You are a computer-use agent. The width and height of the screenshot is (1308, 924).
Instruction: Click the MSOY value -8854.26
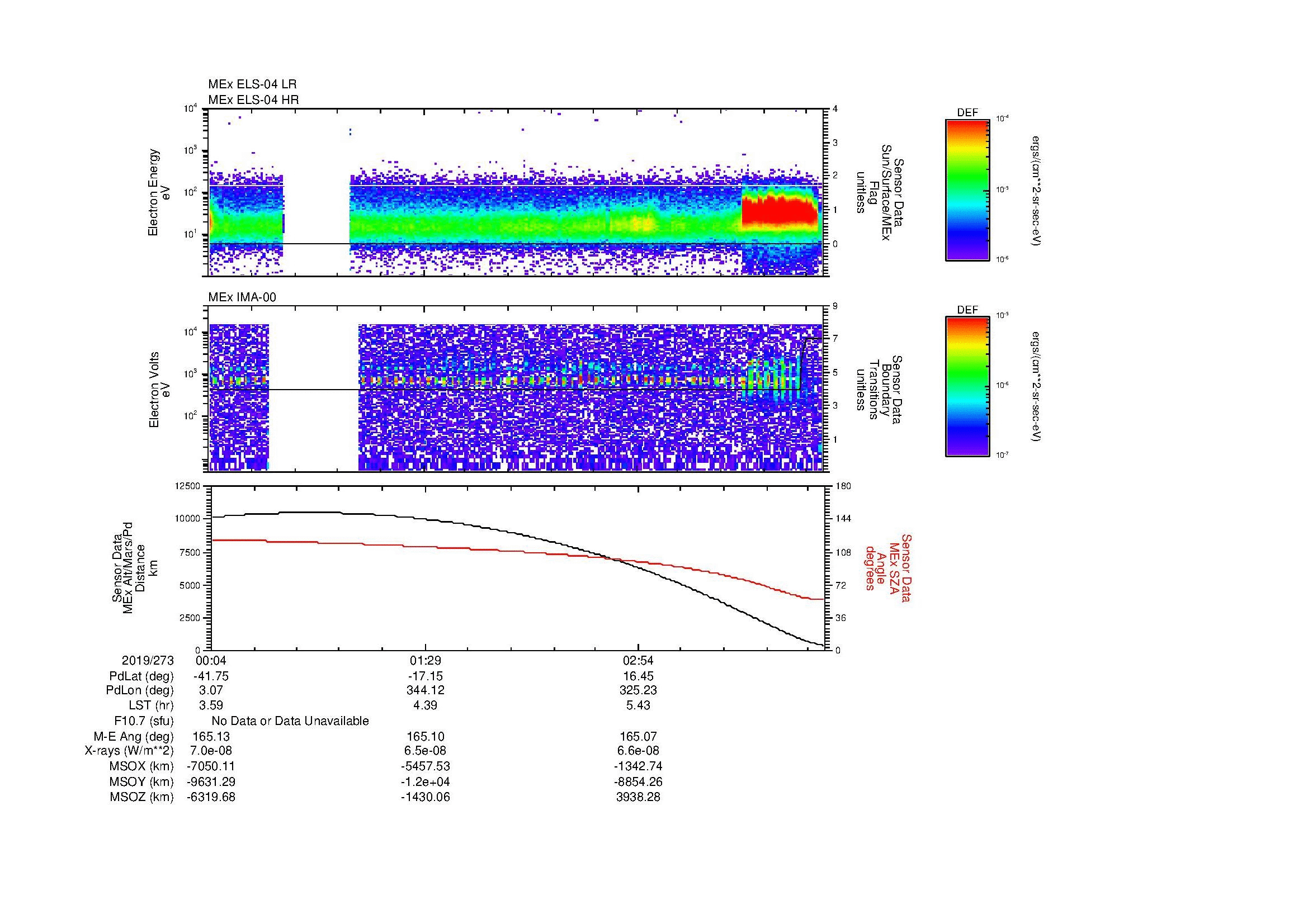tap(638, 781)
